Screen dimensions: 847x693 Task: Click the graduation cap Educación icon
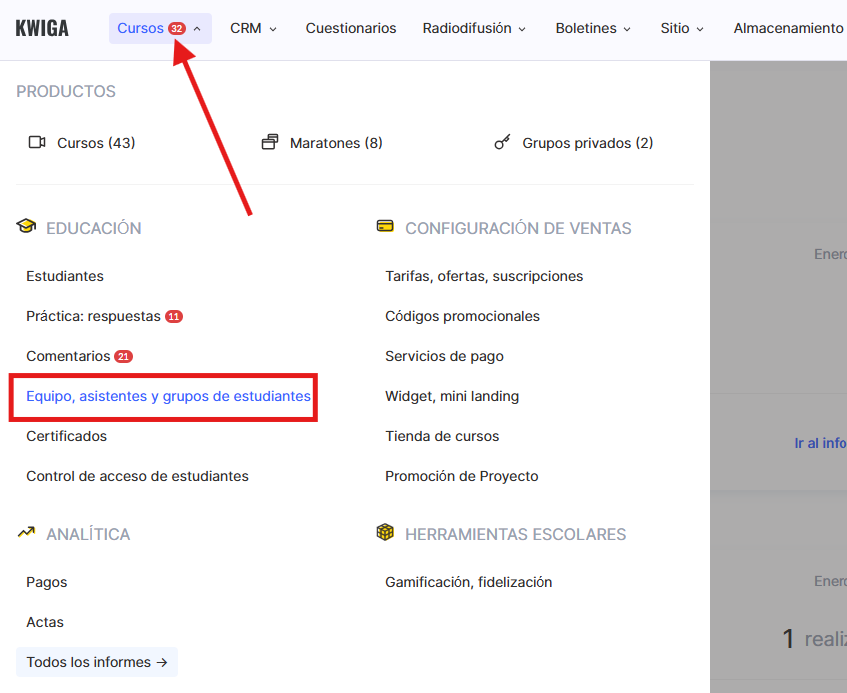click(26, 227)
